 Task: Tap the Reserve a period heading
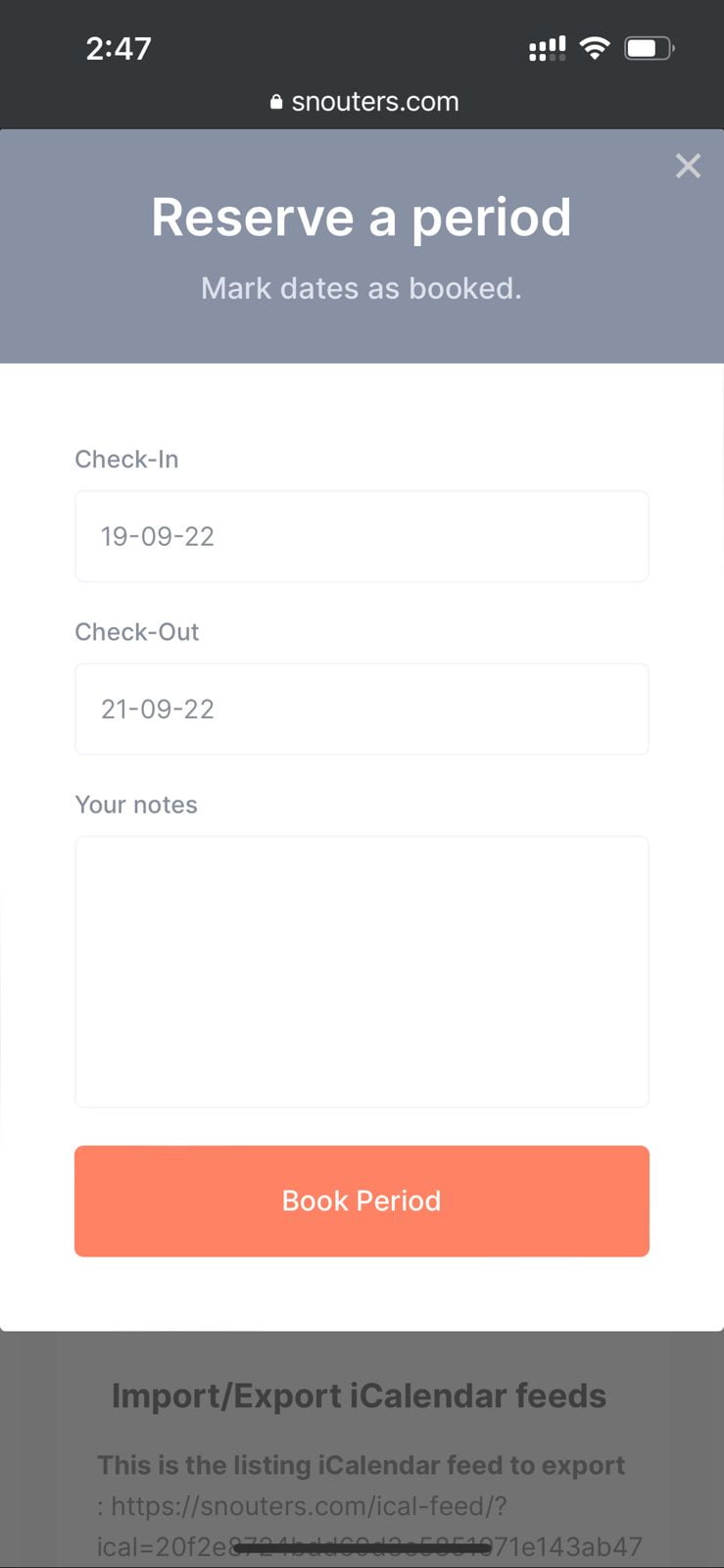click(362, 218)
